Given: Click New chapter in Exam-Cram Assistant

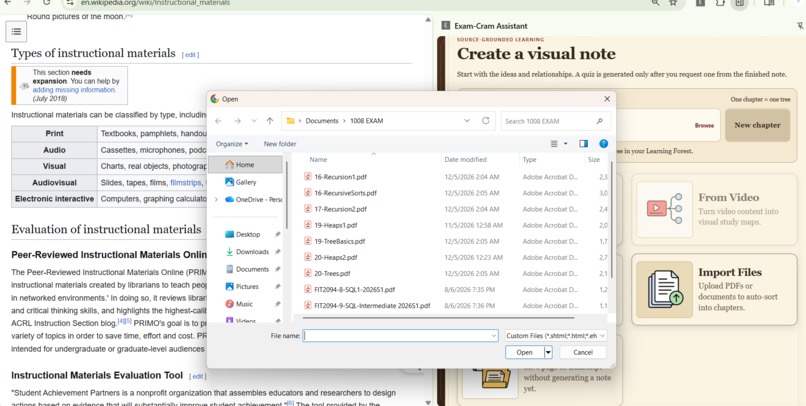Looking at the screenshot, I should [757, 125].
